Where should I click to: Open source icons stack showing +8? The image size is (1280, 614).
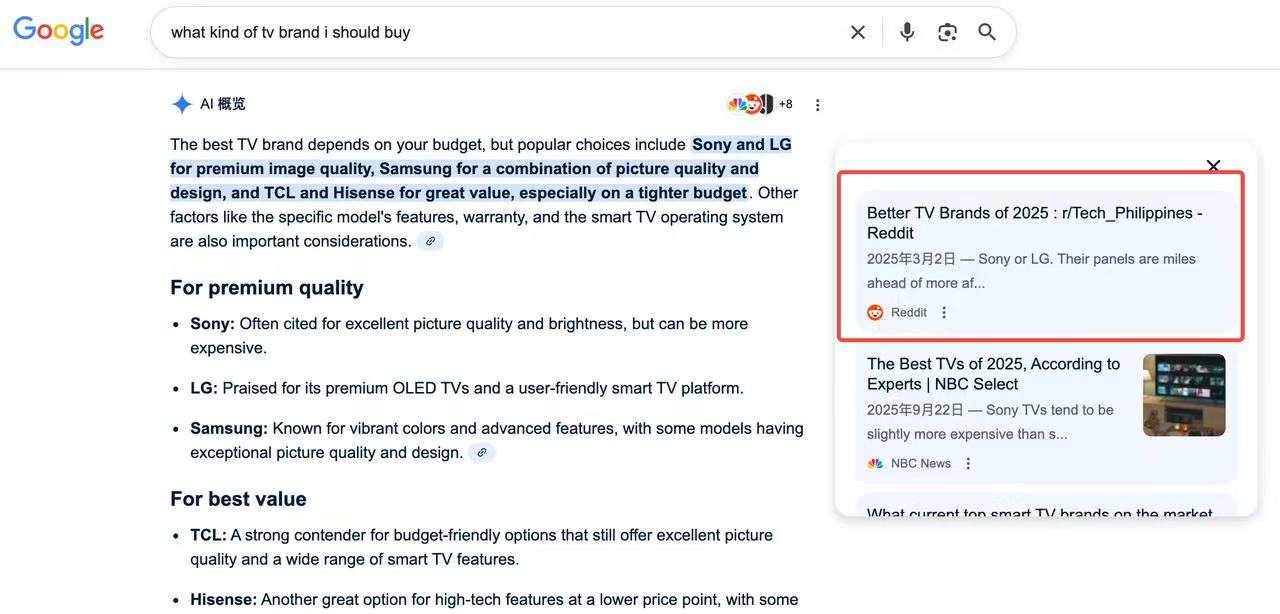coord(759,104)
